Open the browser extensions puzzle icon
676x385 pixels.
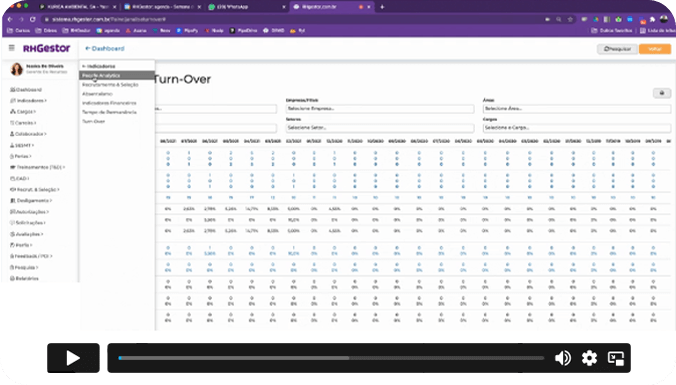point(652,19)
